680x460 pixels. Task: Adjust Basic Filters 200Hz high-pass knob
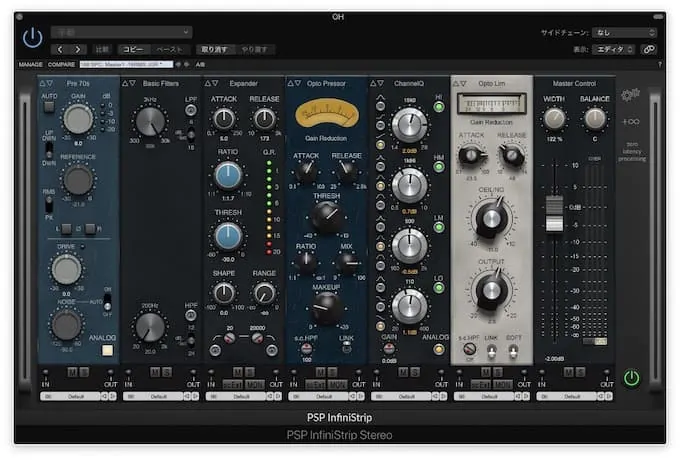(x=150, y=327)
